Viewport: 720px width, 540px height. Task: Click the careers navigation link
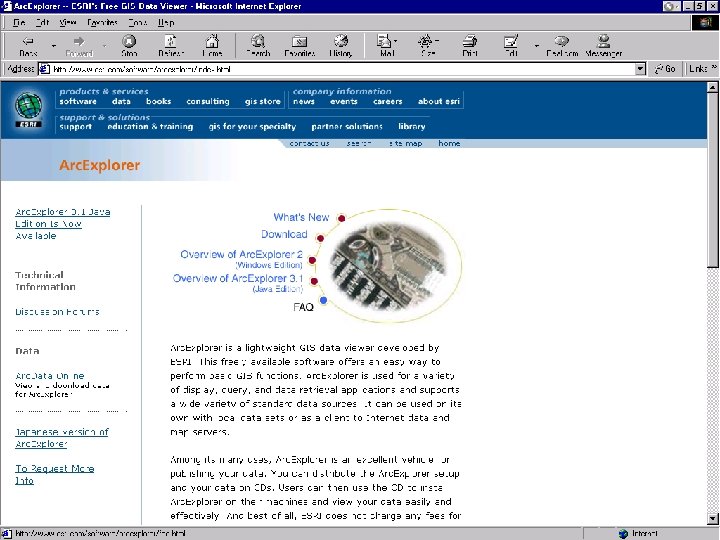click(387, 101)
